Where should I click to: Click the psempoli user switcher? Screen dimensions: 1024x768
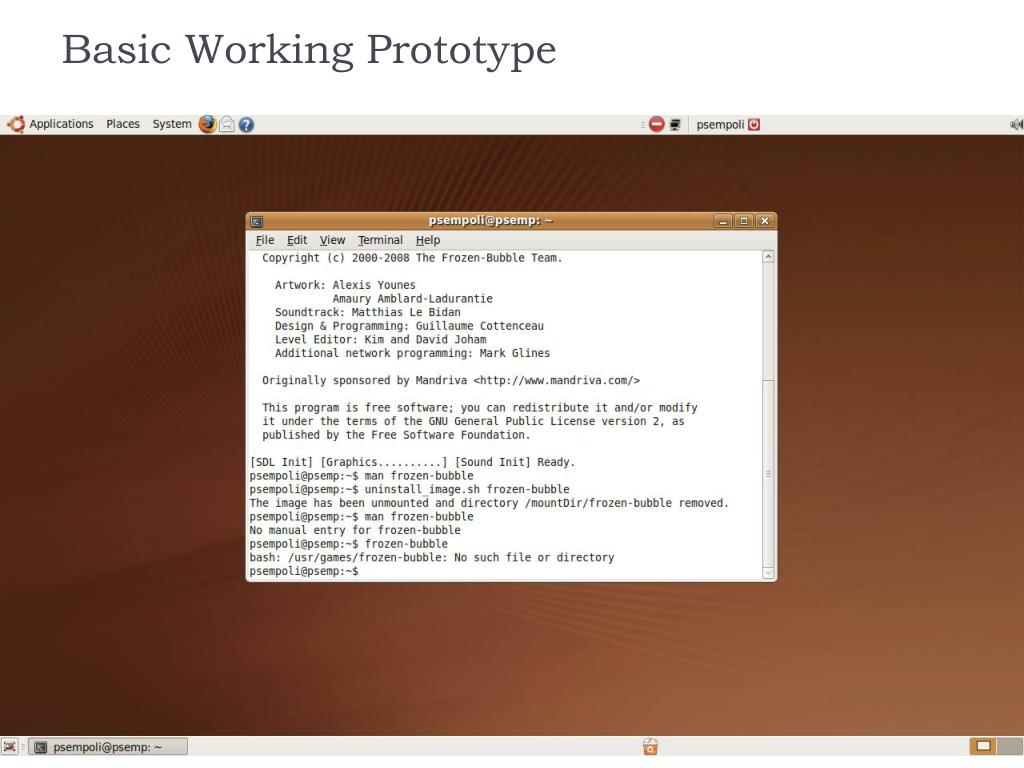[720, 124]
